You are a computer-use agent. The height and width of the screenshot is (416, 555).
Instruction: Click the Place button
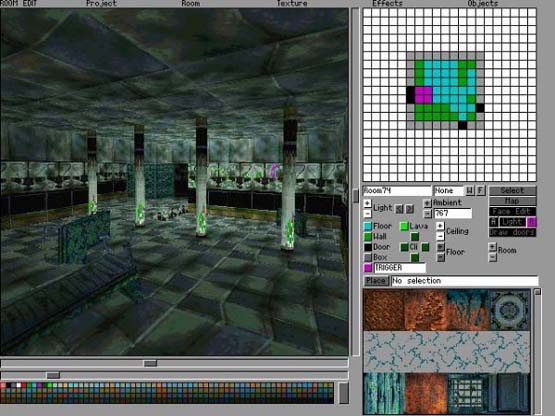(x=376, y=281)
